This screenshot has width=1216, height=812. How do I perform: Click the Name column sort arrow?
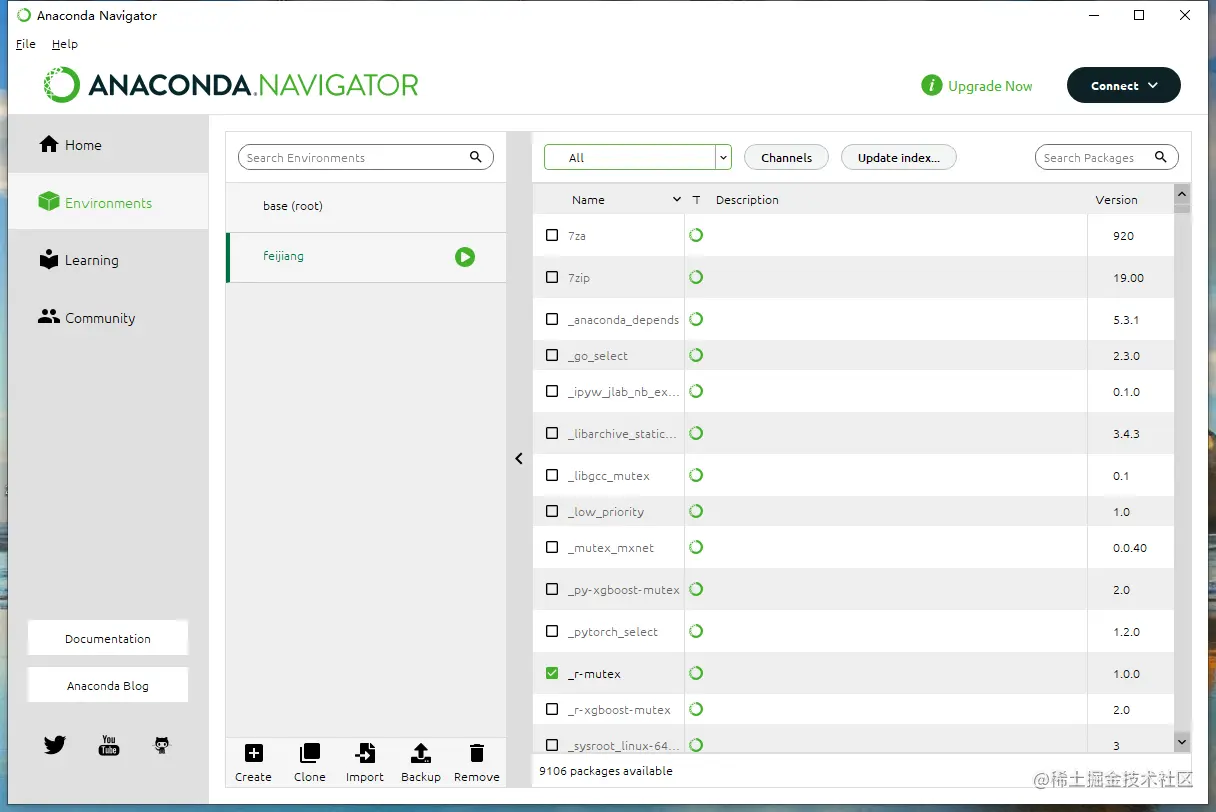pyautogui.click(x=677, y=200)
